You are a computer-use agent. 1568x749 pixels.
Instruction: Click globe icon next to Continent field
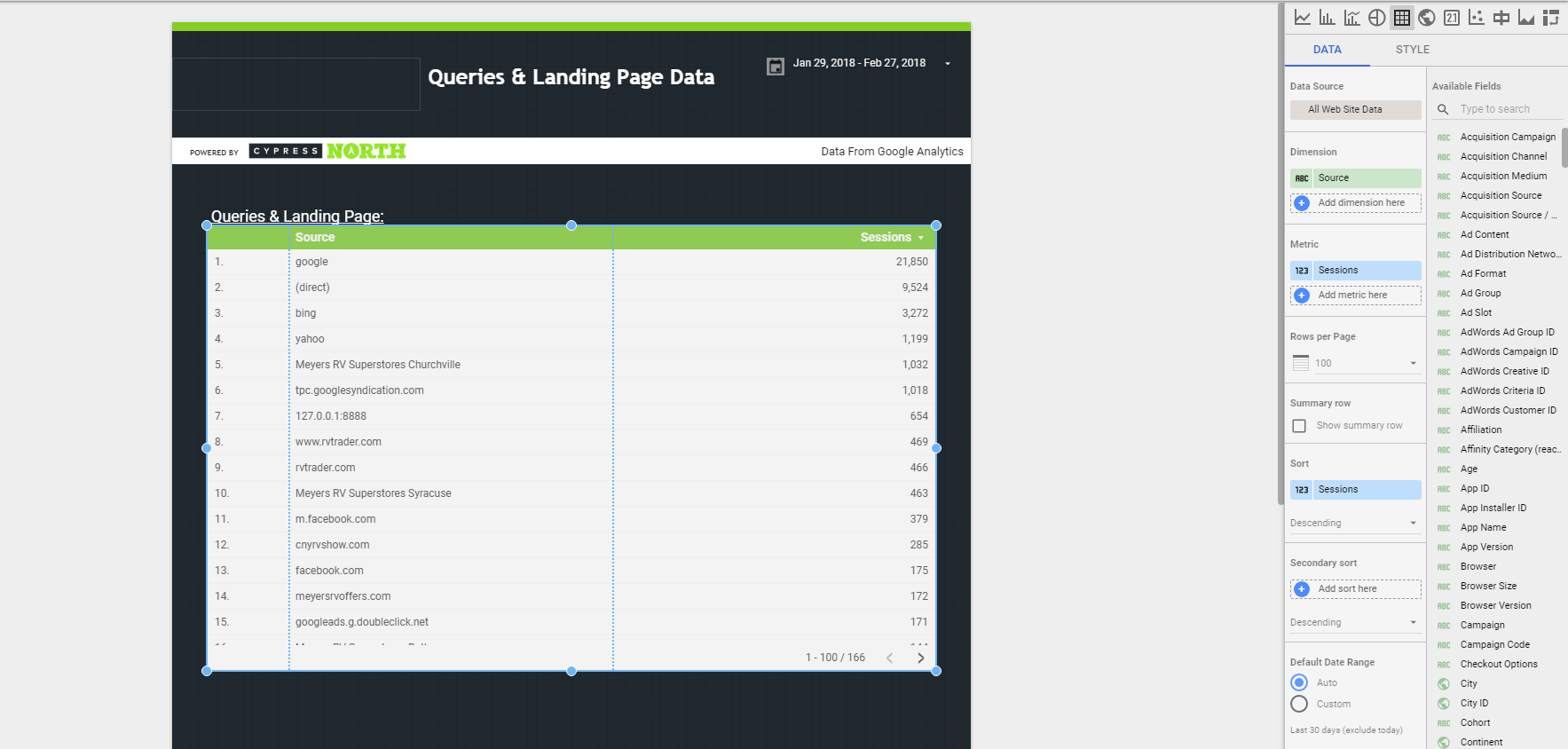coord(1444,743)
